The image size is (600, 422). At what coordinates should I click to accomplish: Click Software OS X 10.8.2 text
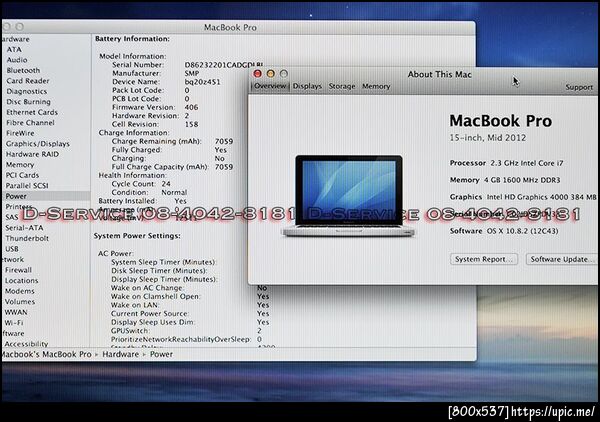click(x=504, y=231)
